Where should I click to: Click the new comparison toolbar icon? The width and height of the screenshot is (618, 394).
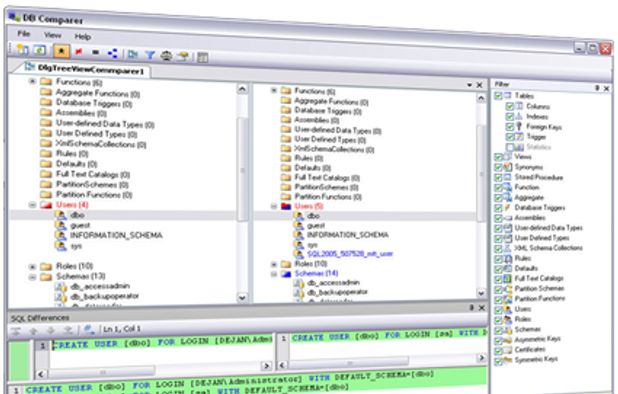22,50
